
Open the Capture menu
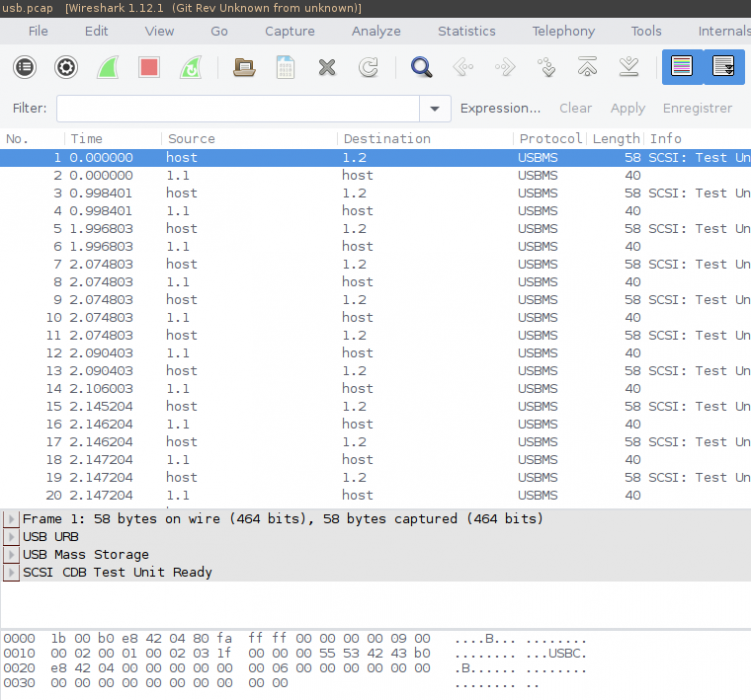pos(290,31)
